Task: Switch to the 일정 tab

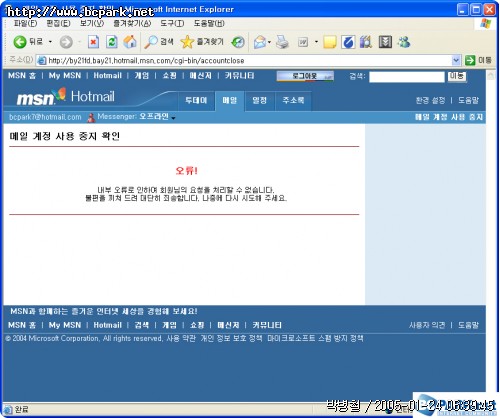Action: [x=260, y=100]
